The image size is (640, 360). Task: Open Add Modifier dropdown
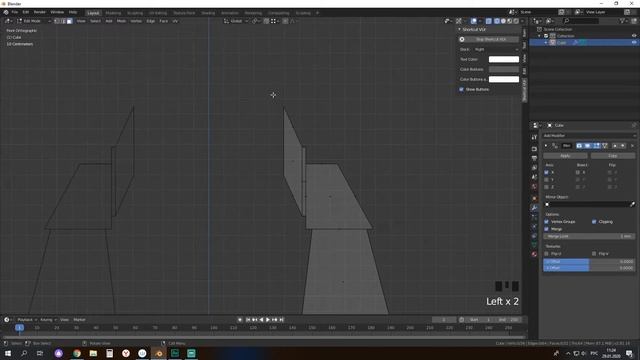coord(589,136)
